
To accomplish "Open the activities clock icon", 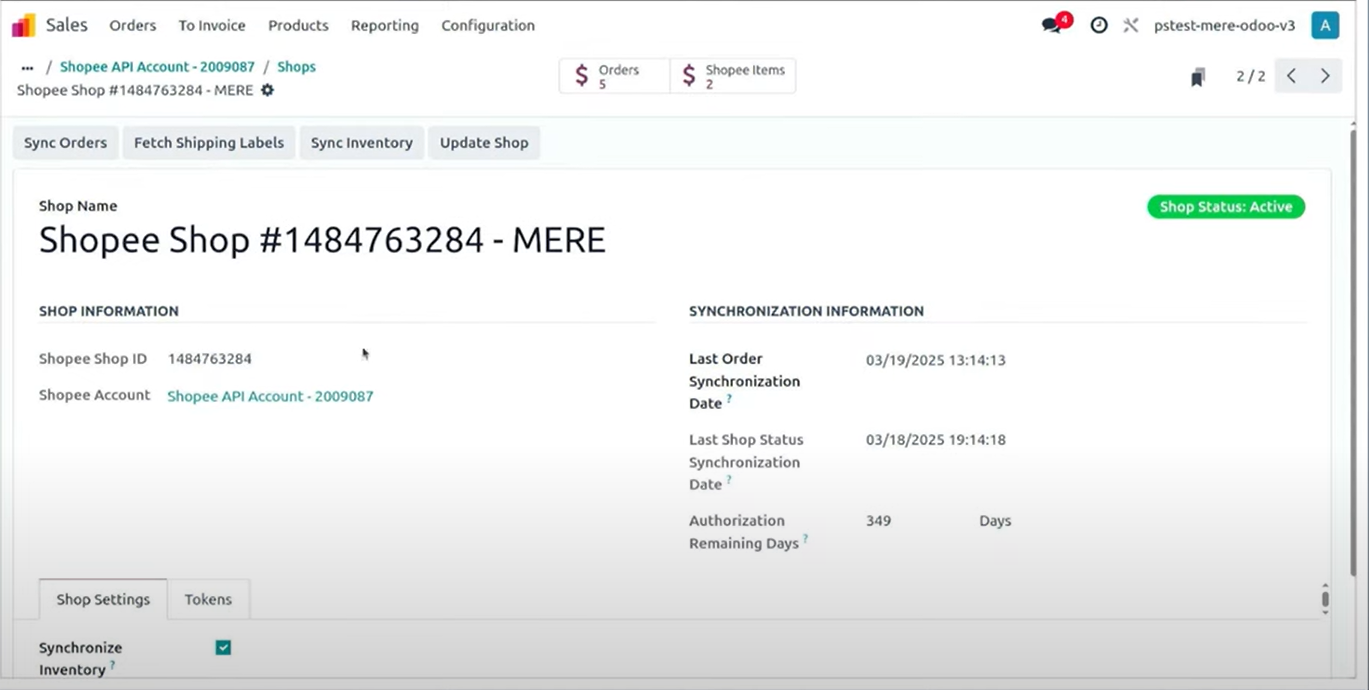I will (1099, 25).
